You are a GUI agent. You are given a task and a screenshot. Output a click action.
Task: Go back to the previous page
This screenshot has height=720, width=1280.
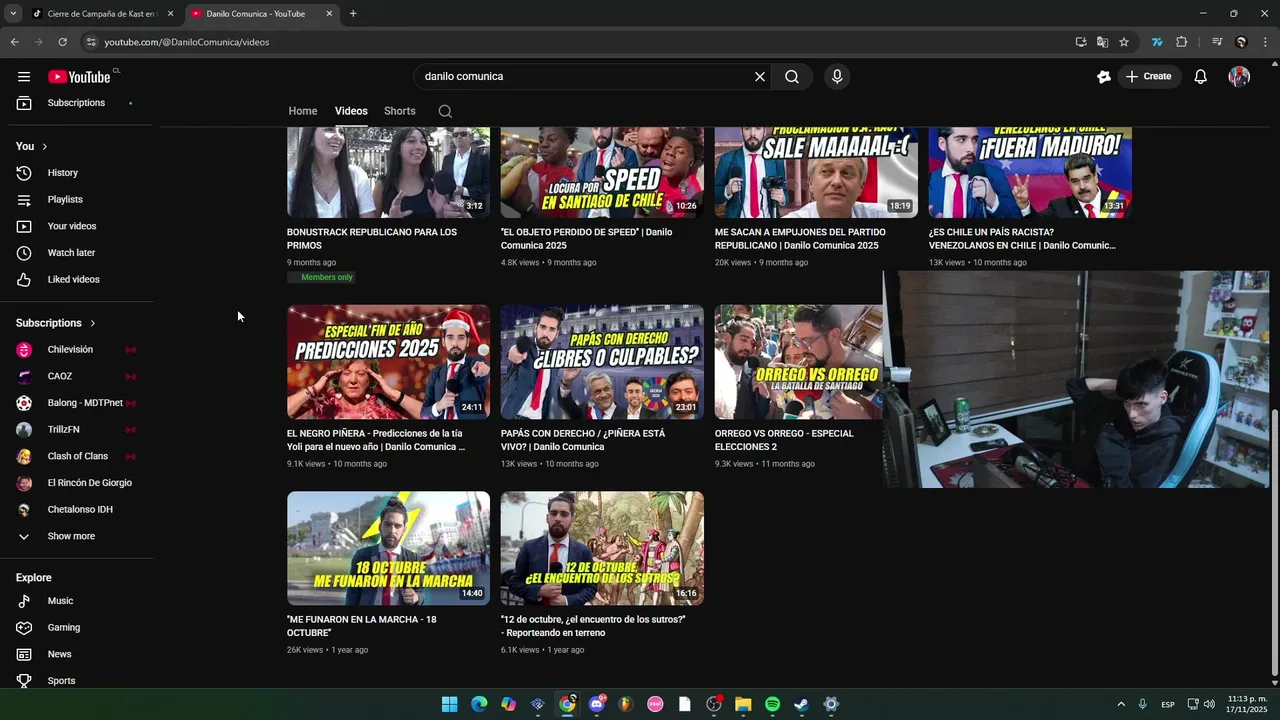pyautogui.click(x=14, y=42)
